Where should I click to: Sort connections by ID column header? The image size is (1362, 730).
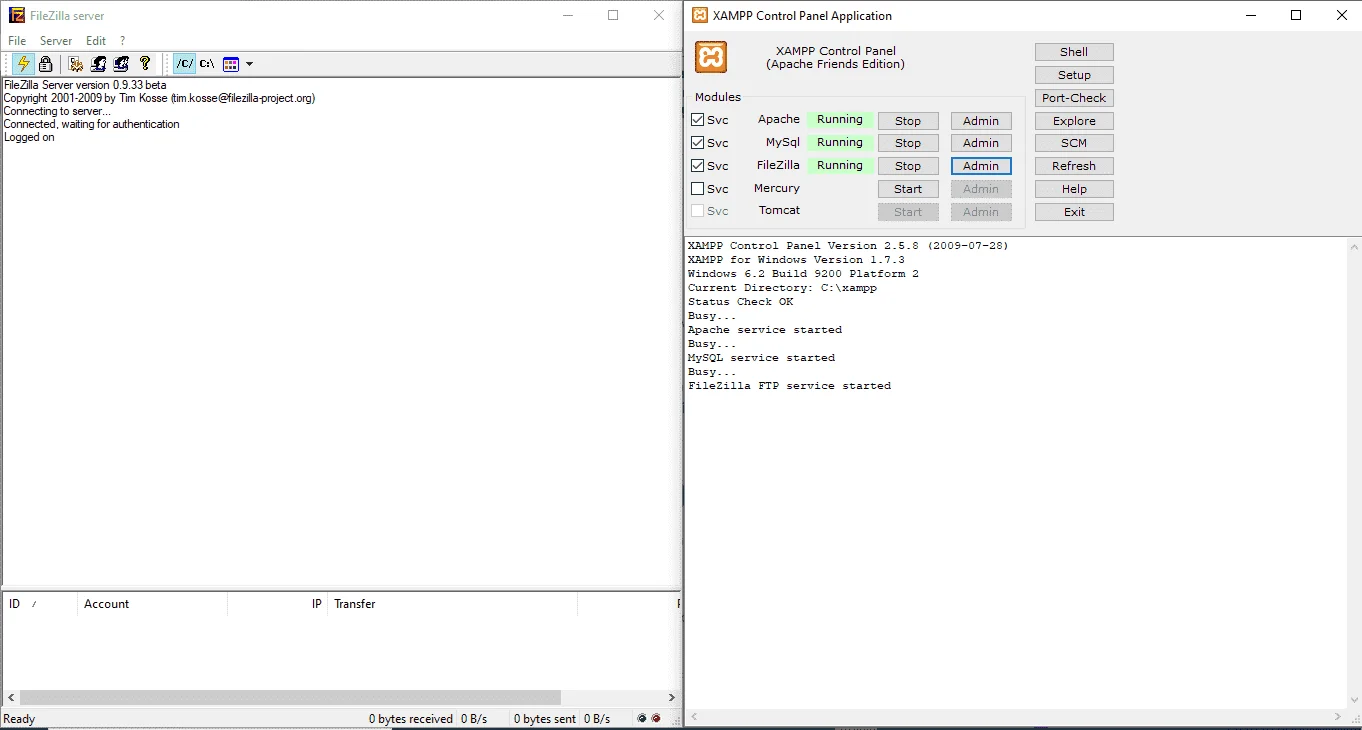(40, 604)
